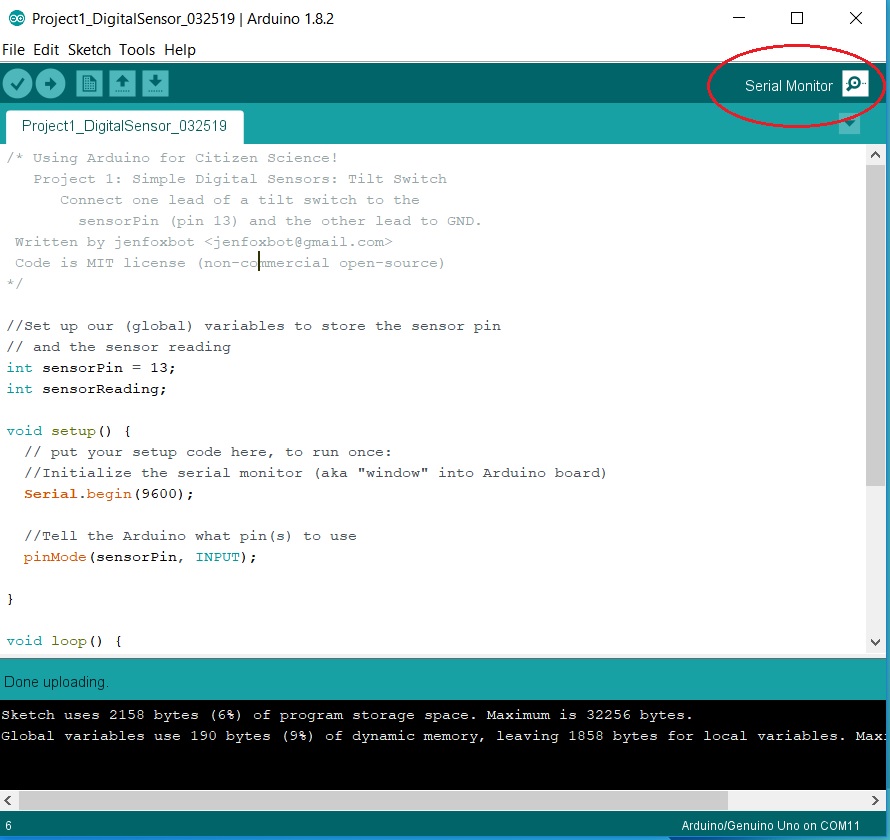
Task: Click the Arduino/Genuino Uno on COM11 status text
Action: [768, 825]
